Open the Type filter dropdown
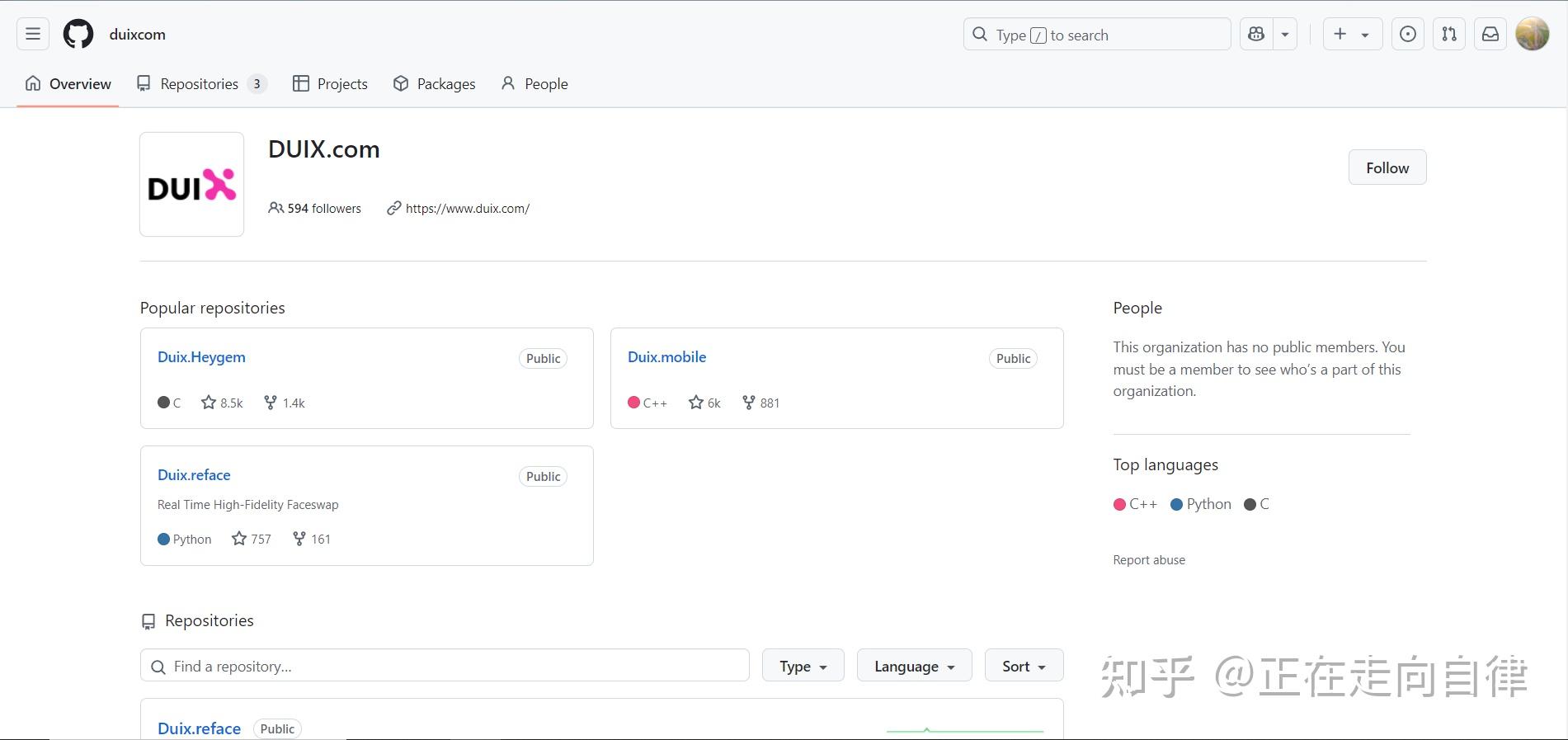Image resolution: width=1568 pixels, height=740 pixels. (x=803, y=666)
